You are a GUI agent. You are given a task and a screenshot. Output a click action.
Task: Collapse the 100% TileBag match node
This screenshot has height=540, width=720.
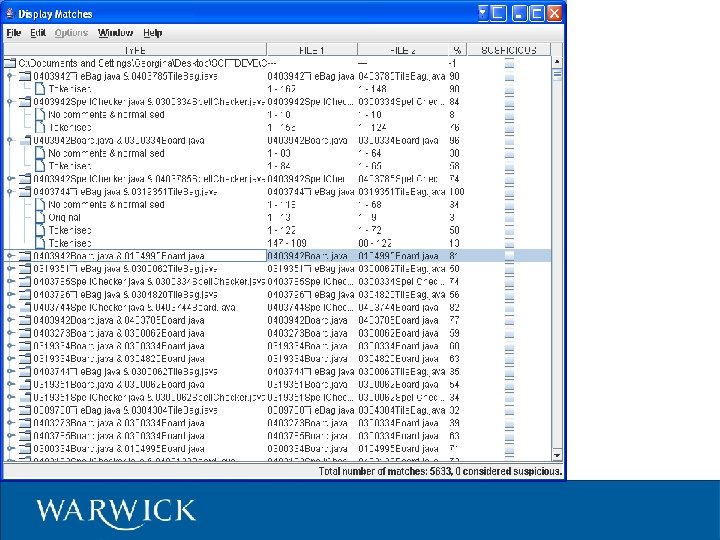(x=10, y=191)
